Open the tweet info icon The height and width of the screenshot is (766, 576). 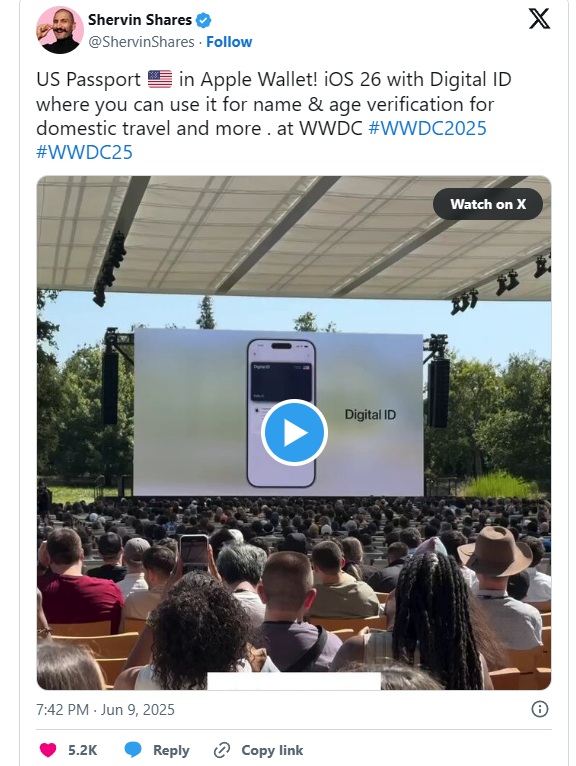point(539,709)
